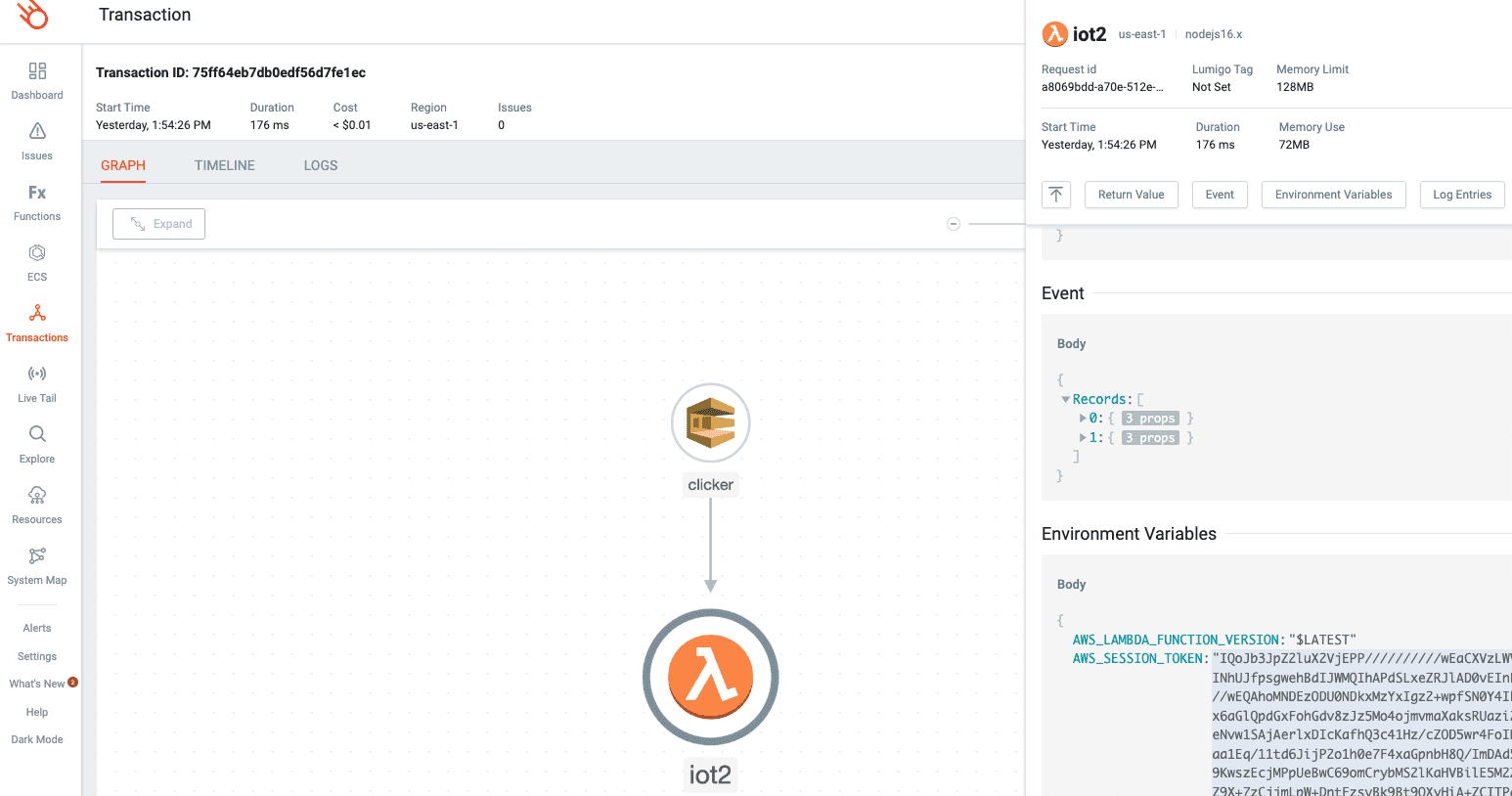The image size is (1512, 796).
Task: Jump to Return Value section
Action: click(x=1132, y=195)
